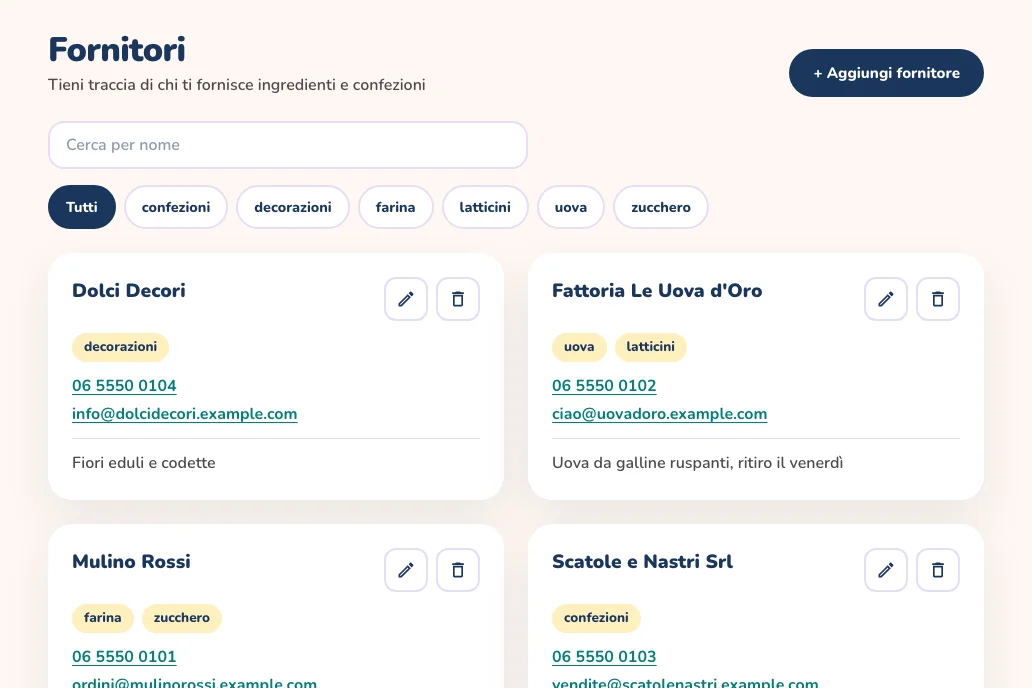Delete Scatole e Nastri Srl supplier
The height and width of the screenshot is (688, 1032).
click(x=937, y=570)
